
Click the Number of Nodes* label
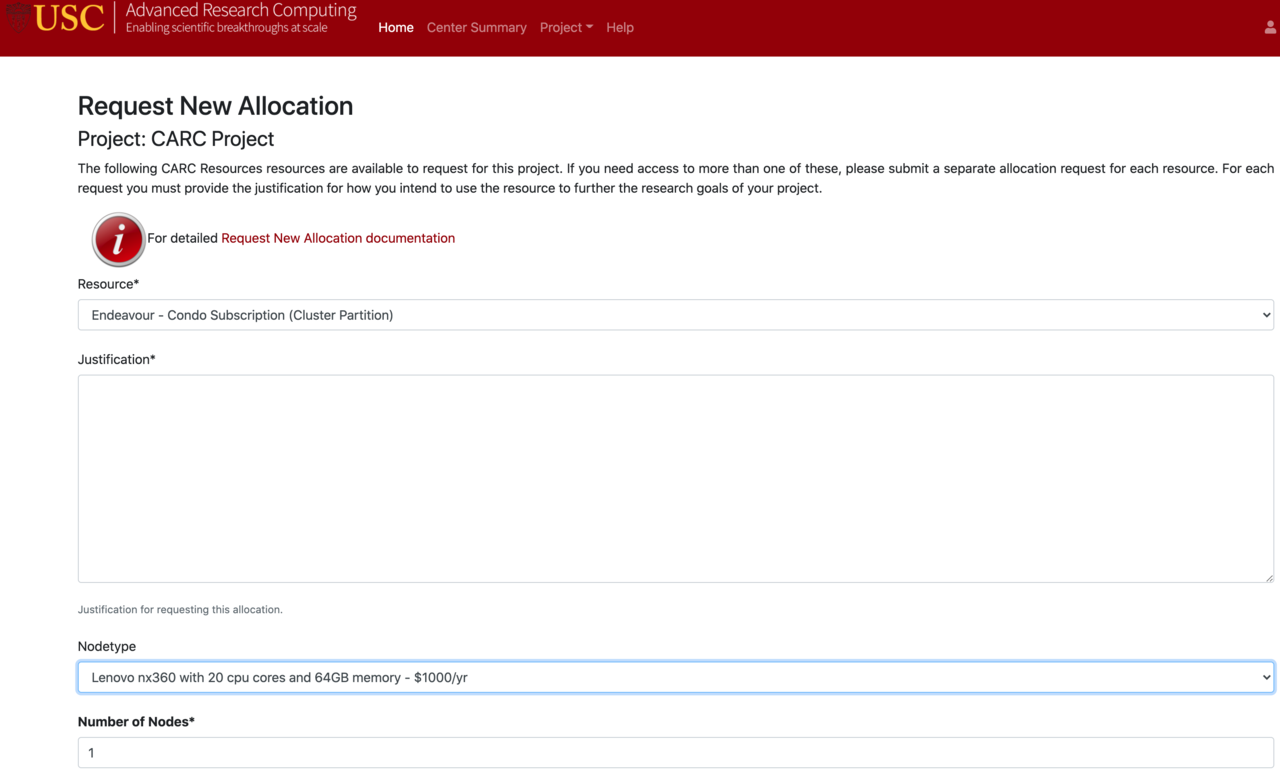[x=136, y=721]
